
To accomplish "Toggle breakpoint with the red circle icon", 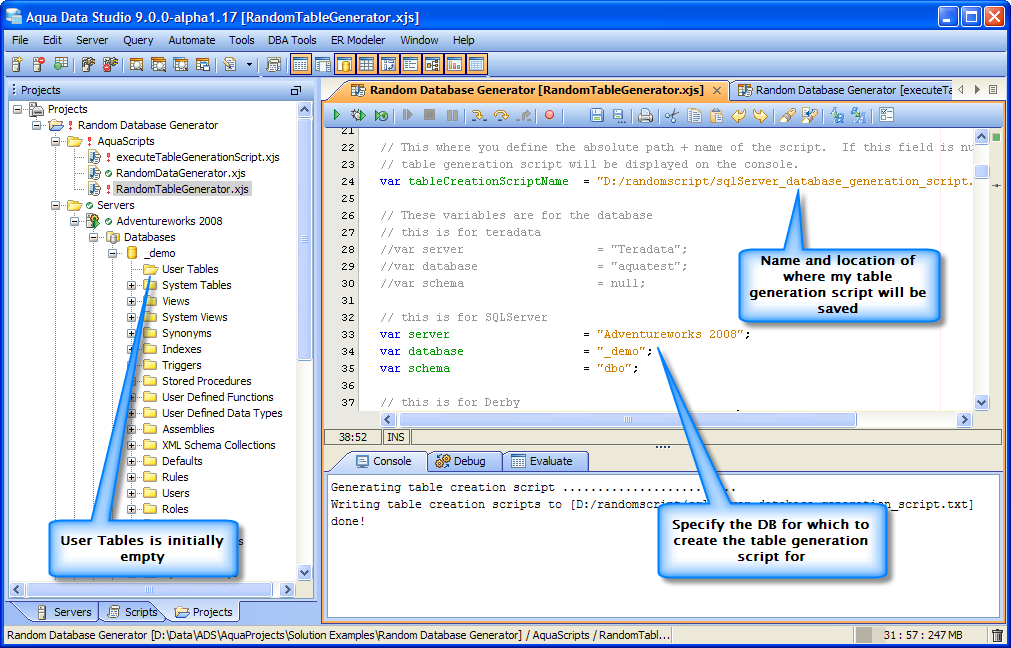I will 549,115.
